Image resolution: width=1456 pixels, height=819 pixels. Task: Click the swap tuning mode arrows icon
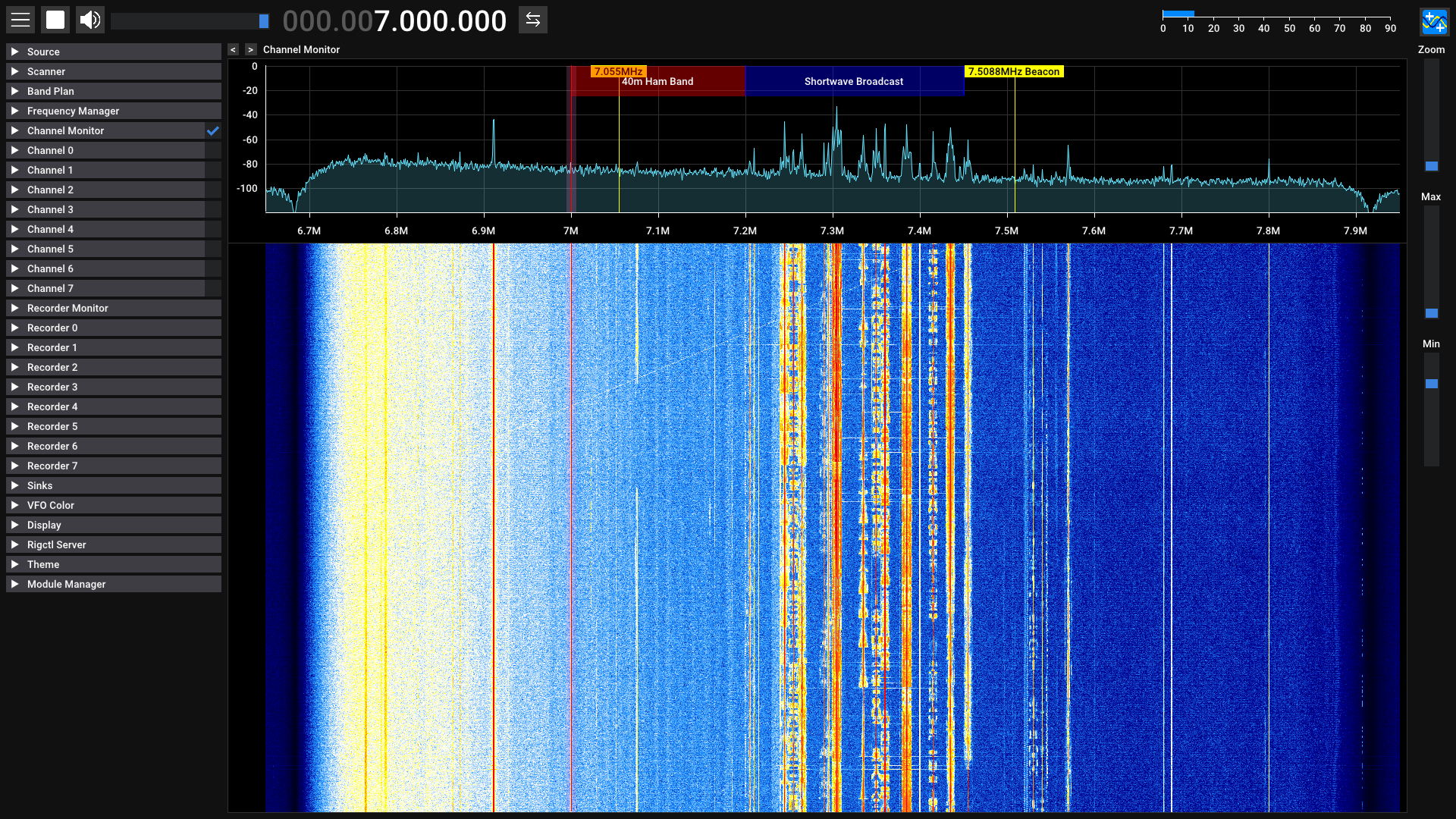(x=533, y=20)
